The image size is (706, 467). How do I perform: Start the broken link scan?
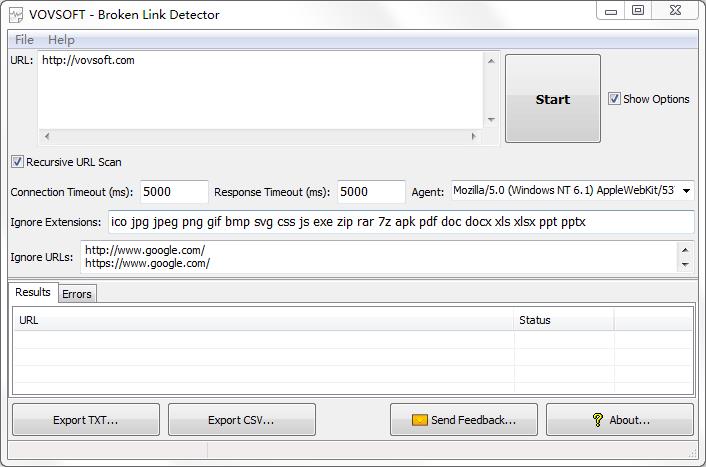click(552, 99)
